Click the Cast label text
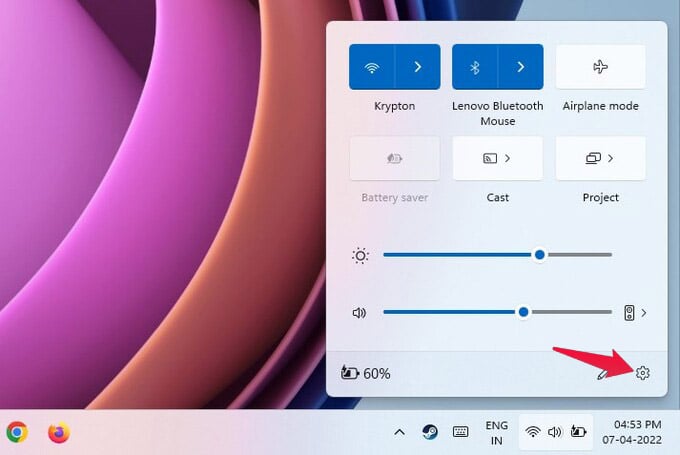The height and width of the screenshot is (455, 680). (x=497, y=197)
